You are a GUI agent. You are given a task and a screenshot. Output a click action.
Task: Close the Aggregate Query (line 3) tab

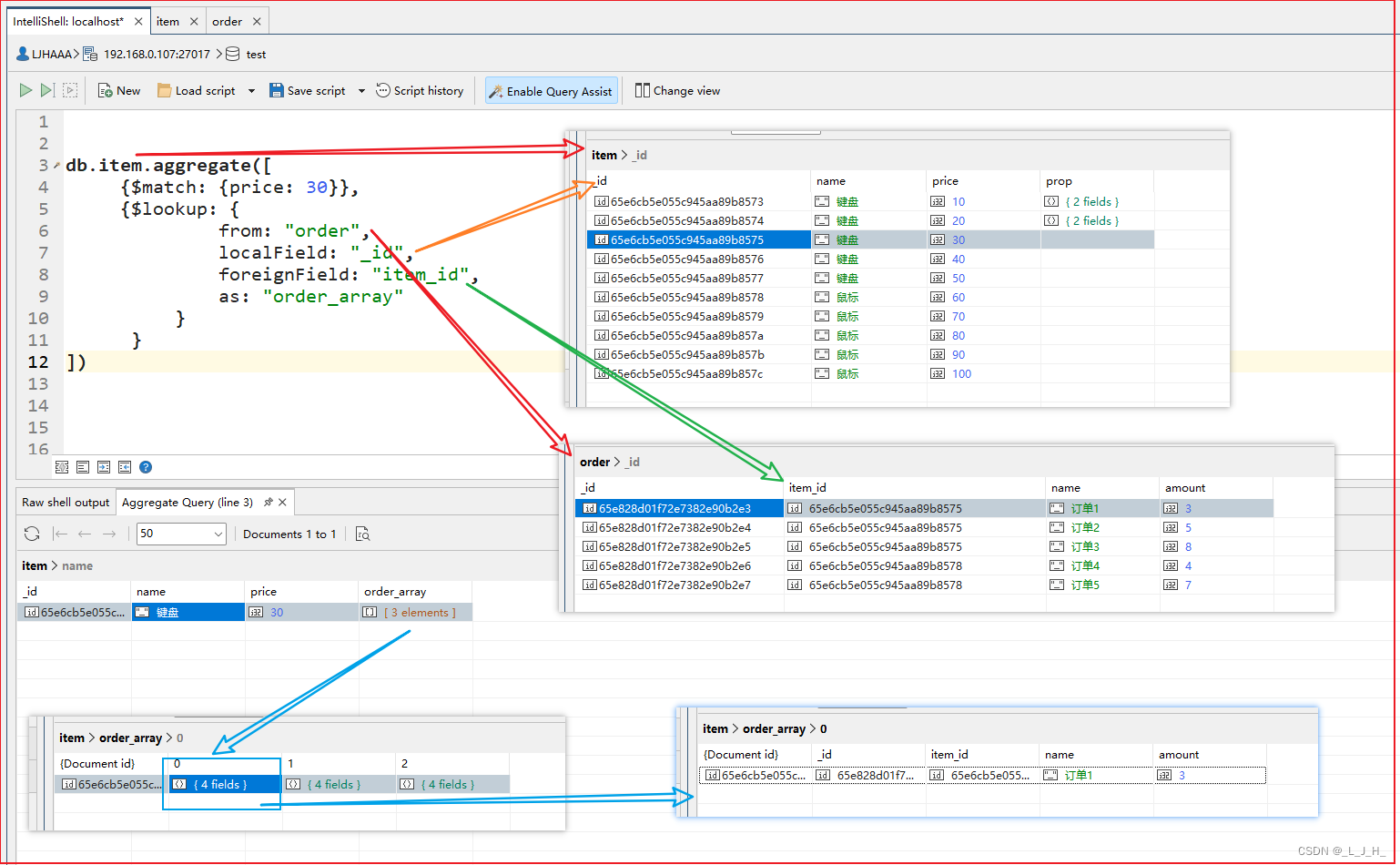click(283, 502)
